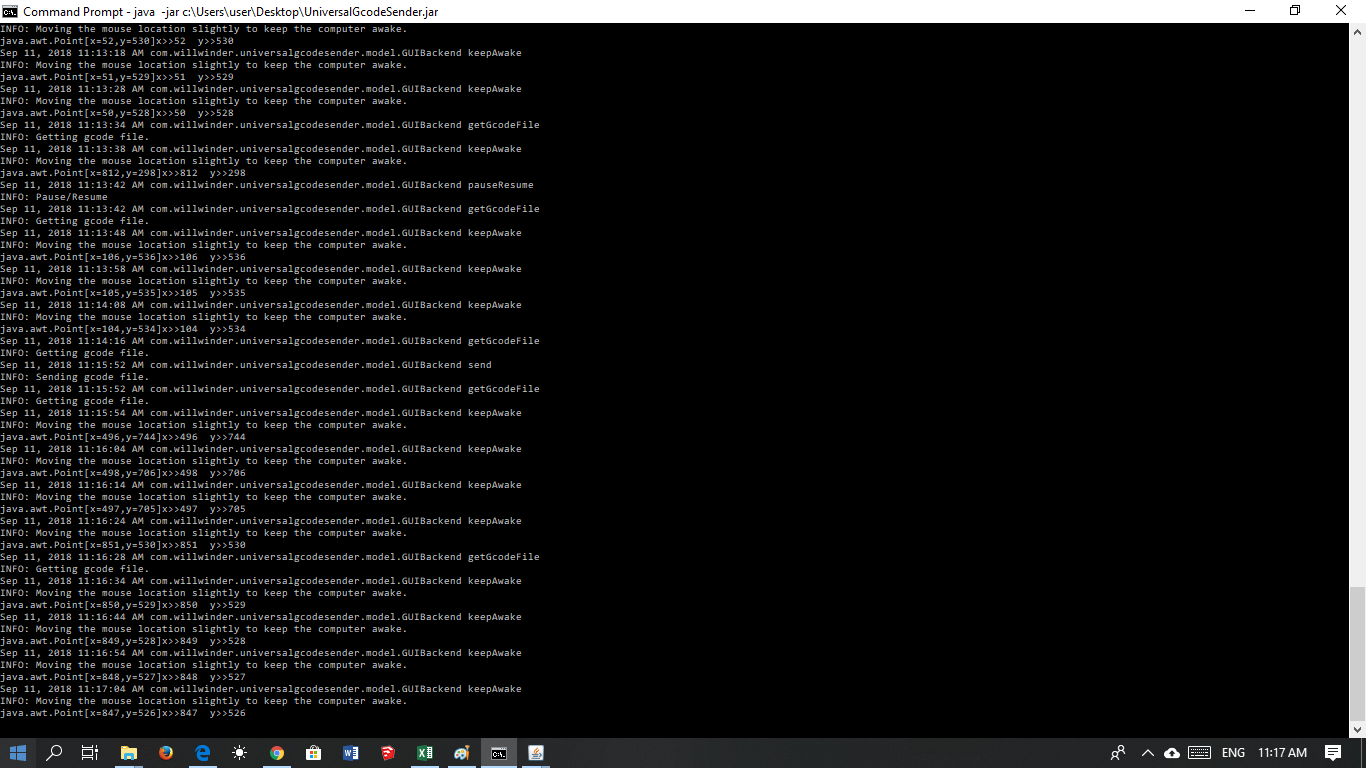
Task: Switch to Microsoft Excel in the taskbar
Action: pyautogui.click(x=425, y=753)
